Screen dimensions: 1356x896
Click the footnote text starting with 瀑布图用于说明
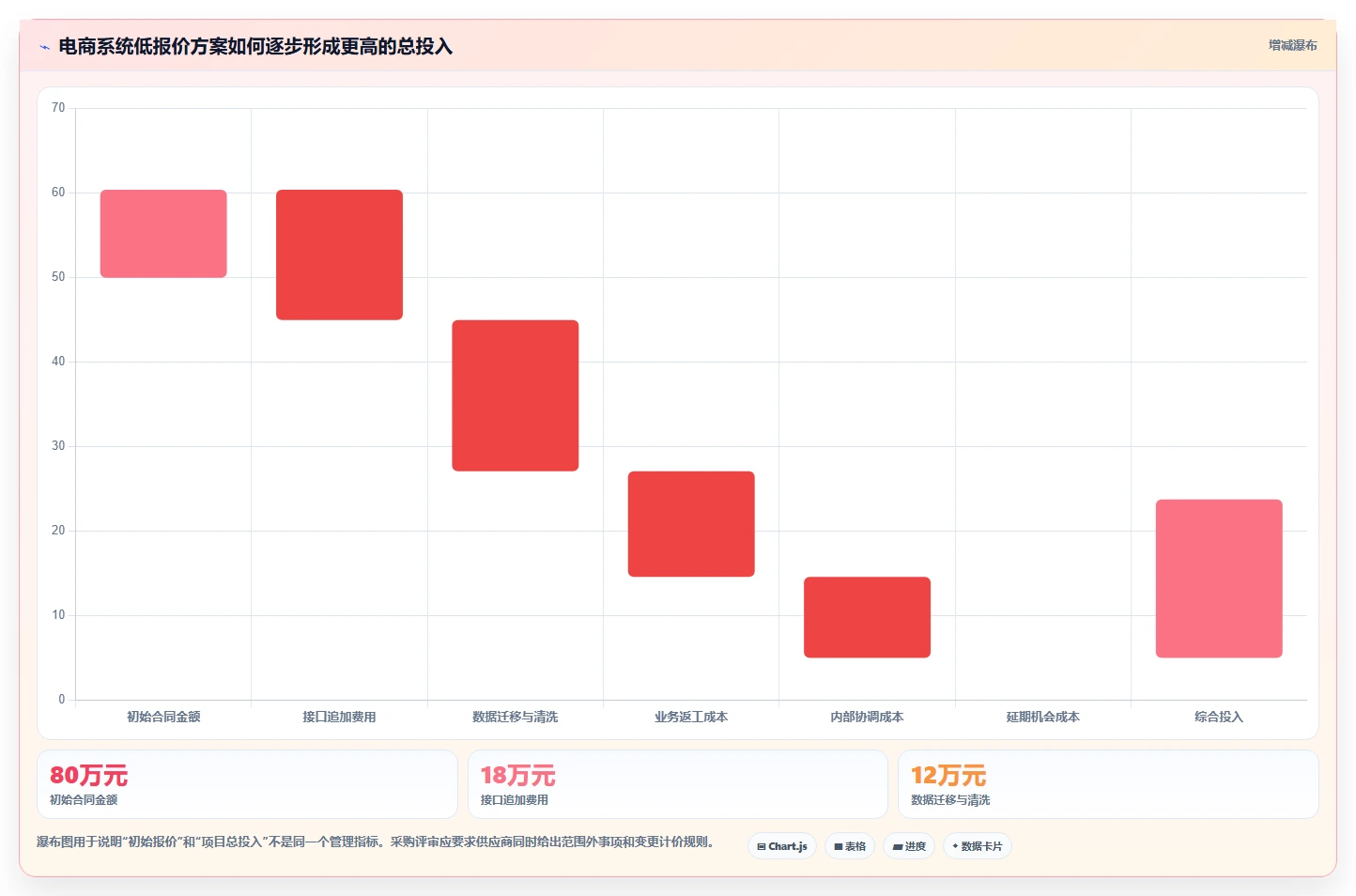pos(375,842)
